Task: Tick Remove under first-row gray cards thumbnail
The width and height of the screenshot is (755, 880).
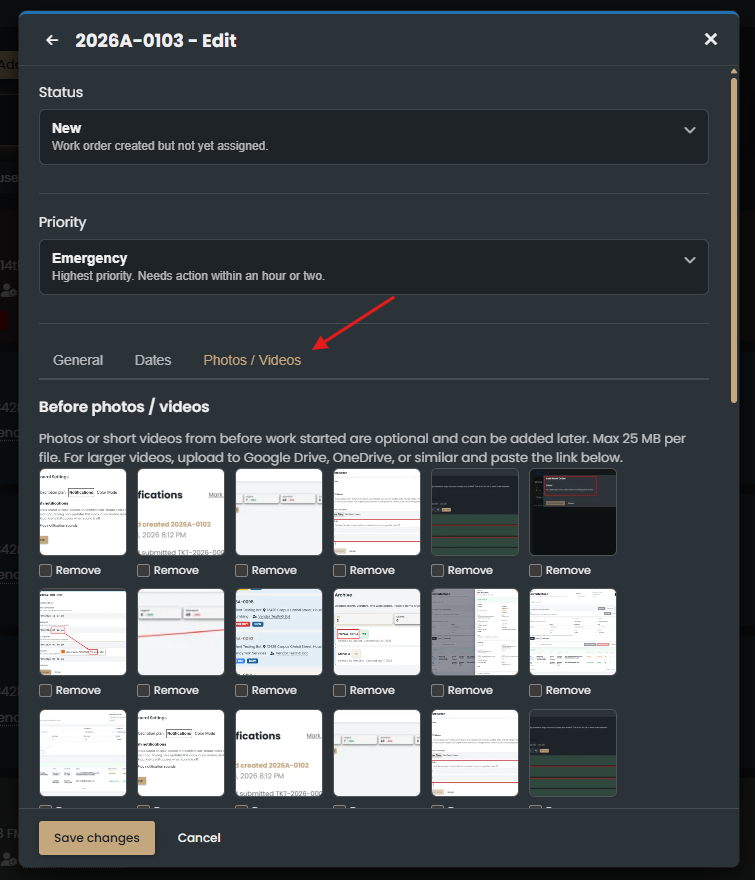Action: click(241, 571)
